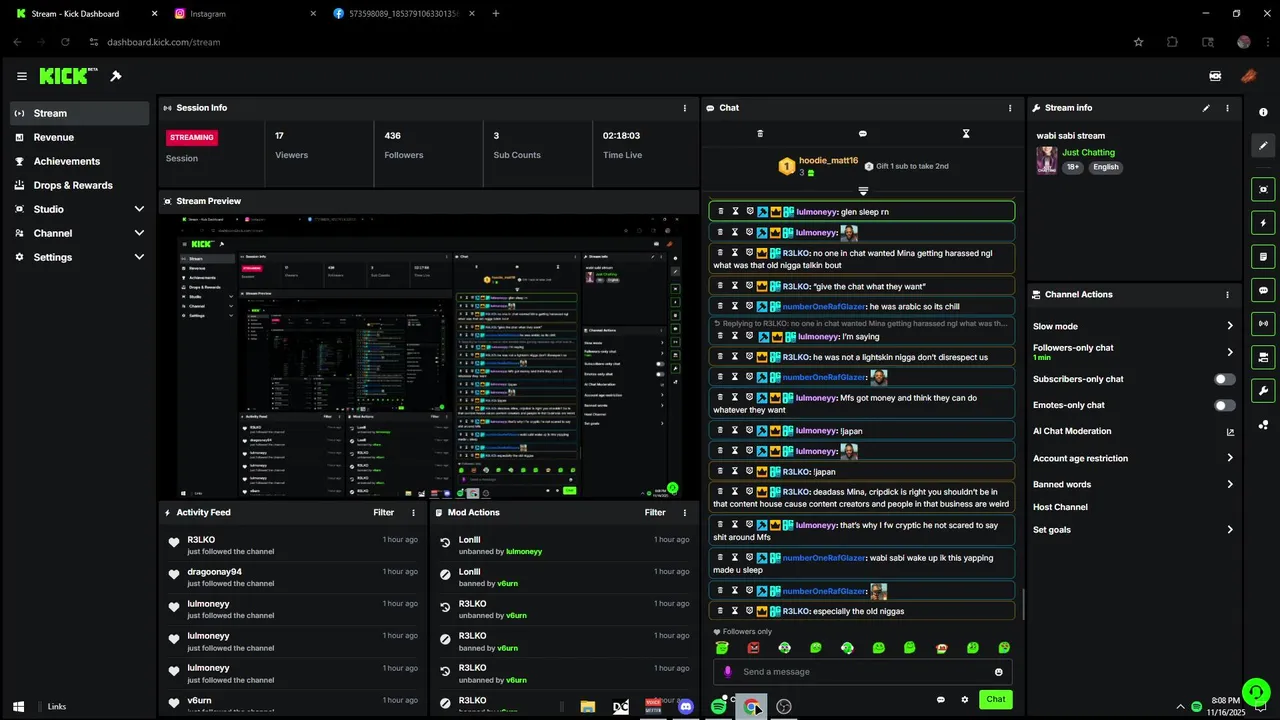Open Achievements page in sidebar
The width and height of the screenshot is (1280, 720).
(x=80, y=161)
